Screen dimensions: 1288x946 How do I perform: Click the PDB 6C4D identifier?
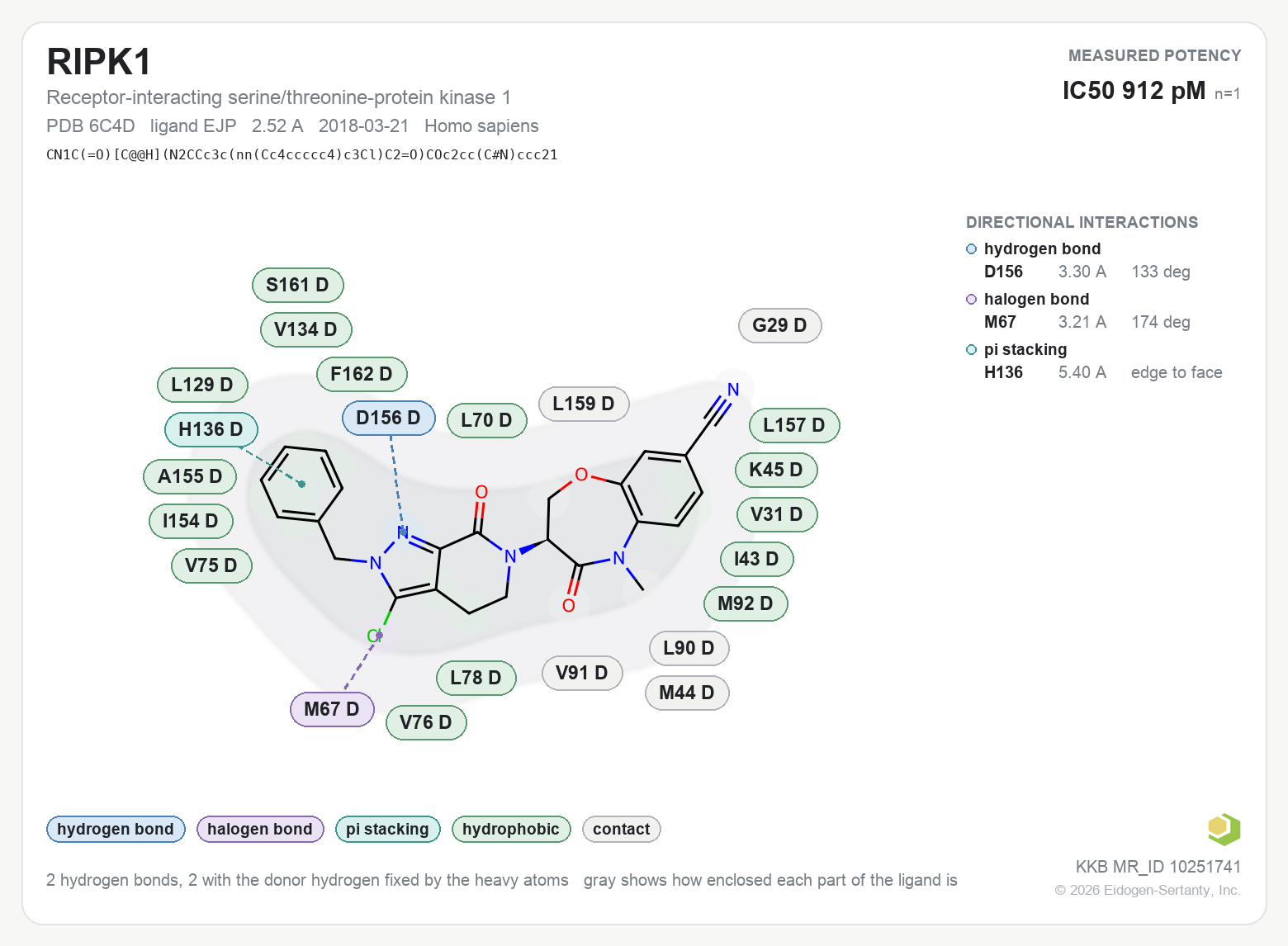coord(91,125)
